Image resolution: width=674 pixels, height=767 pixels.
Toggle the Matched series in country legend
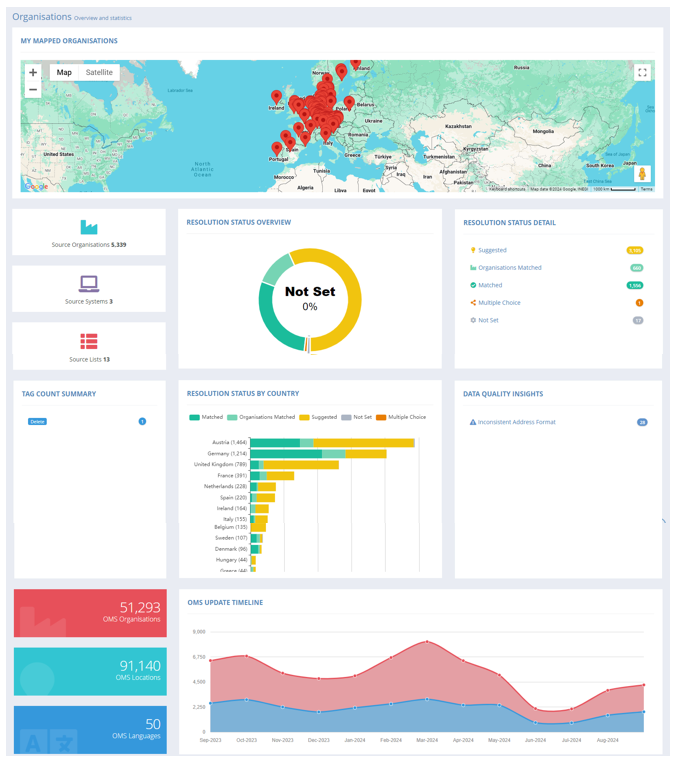[206, 417]
